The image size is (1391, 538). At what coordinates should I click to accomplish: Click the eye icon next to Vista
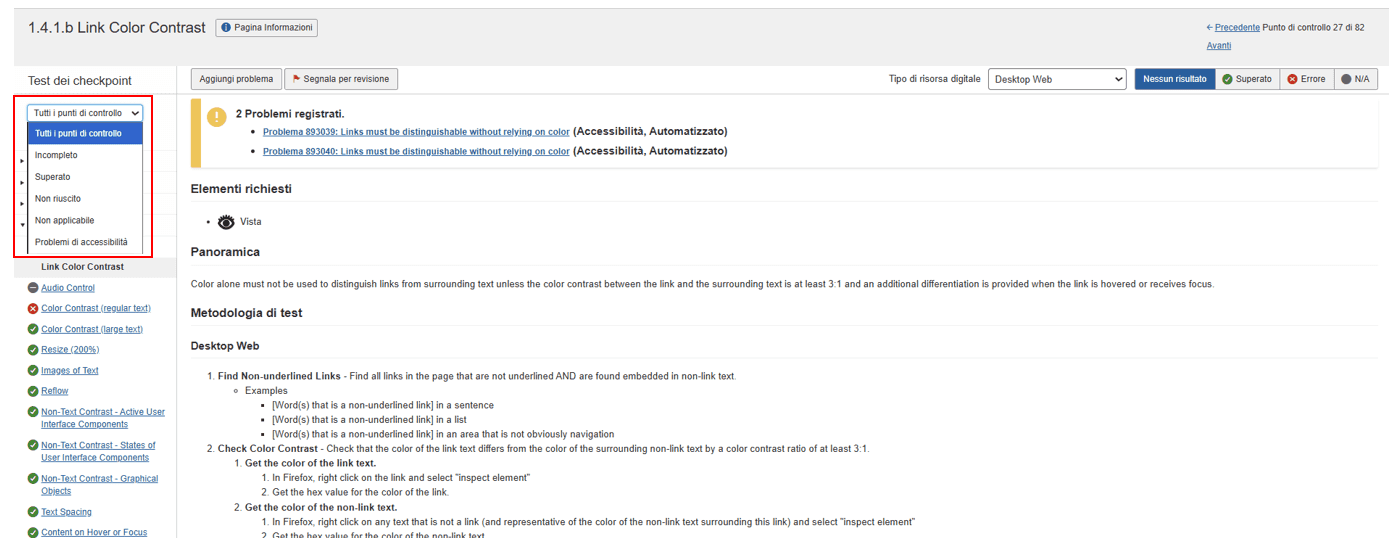[x=227, y=222]
